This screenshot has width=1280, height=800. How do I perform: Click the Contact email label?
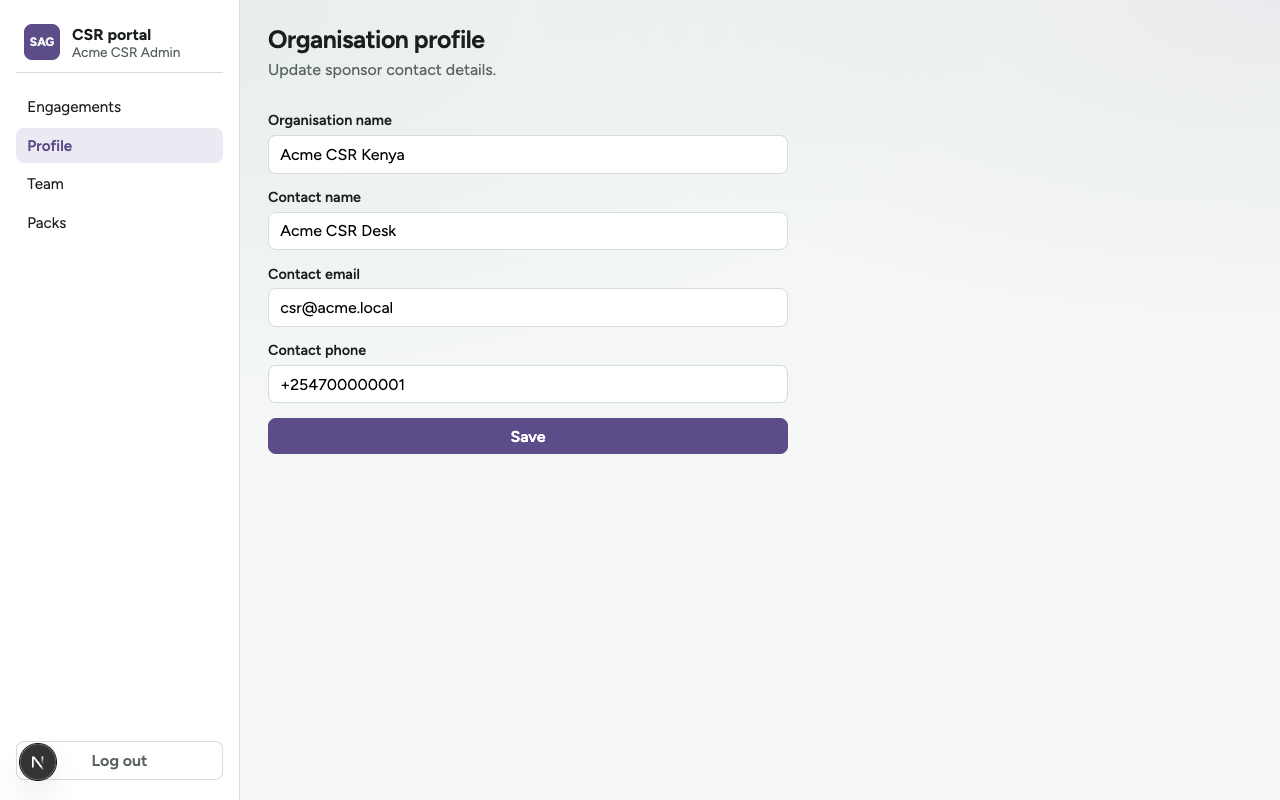pyautogui.click(x=314, y=274)
